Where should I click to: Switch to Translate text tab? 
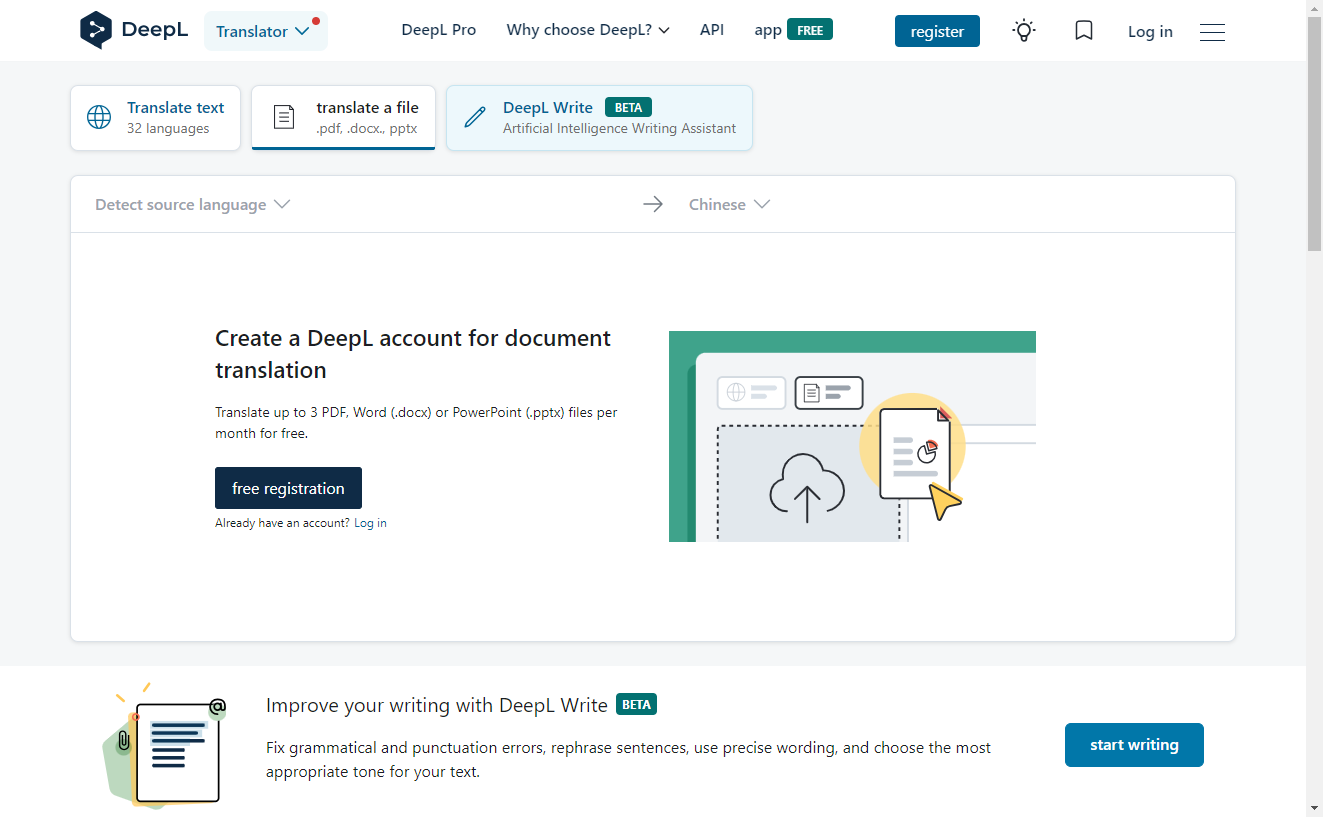point(155,118)
